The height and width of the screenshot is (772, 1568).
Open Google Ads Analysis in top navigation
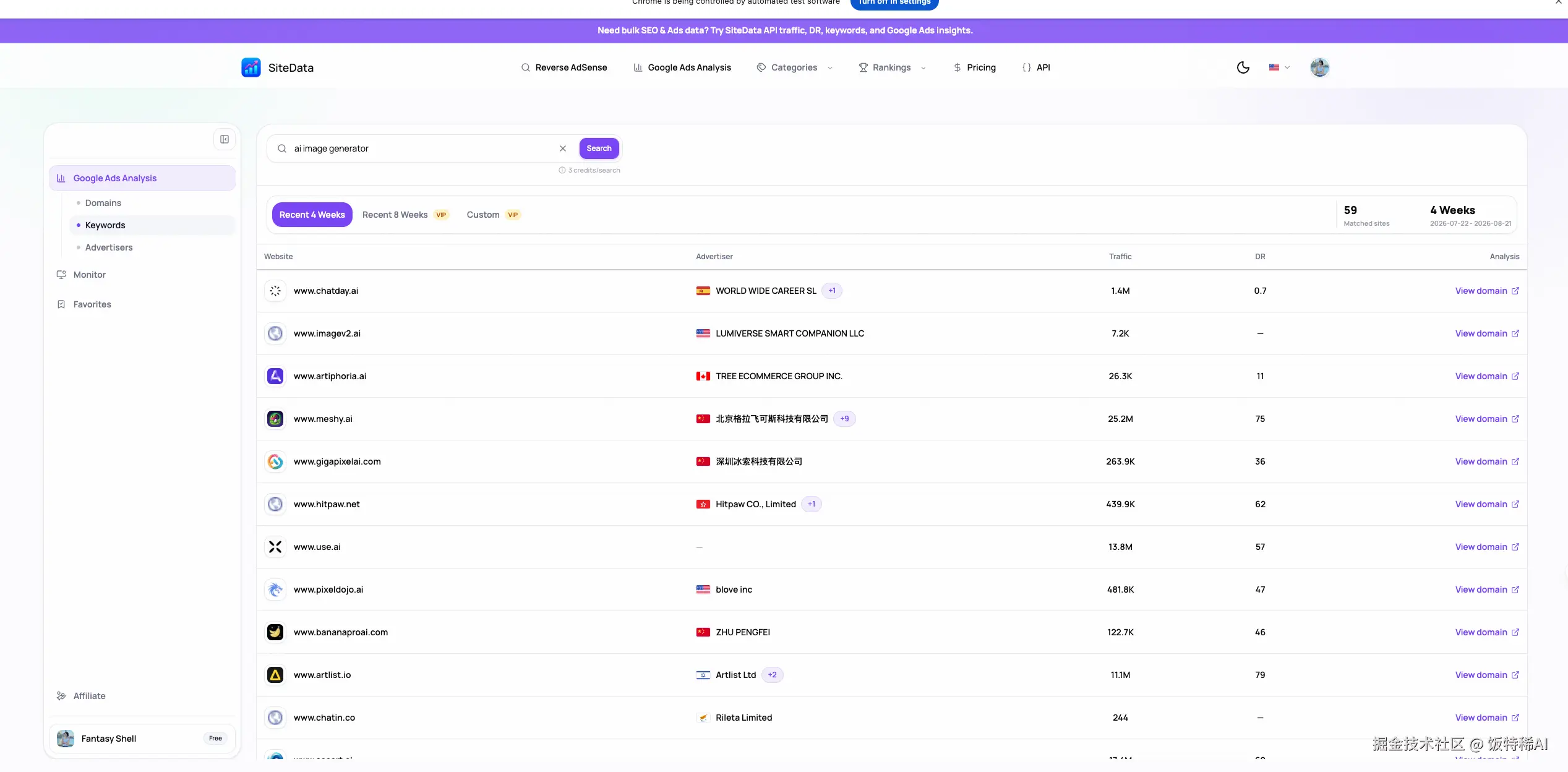coord(682,67)
